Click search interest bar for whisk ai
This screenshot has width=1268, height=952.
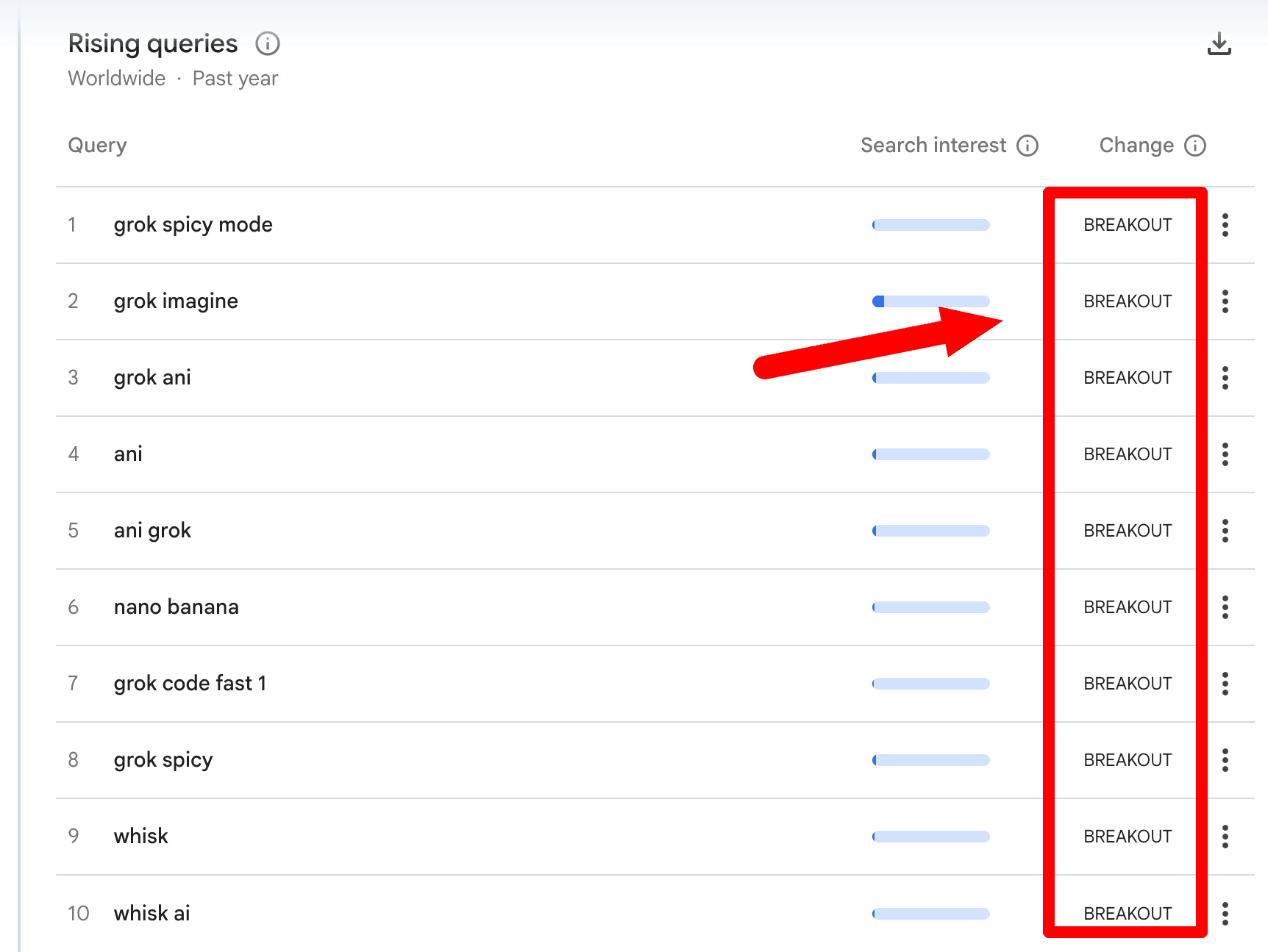click(x=931, y=914)
